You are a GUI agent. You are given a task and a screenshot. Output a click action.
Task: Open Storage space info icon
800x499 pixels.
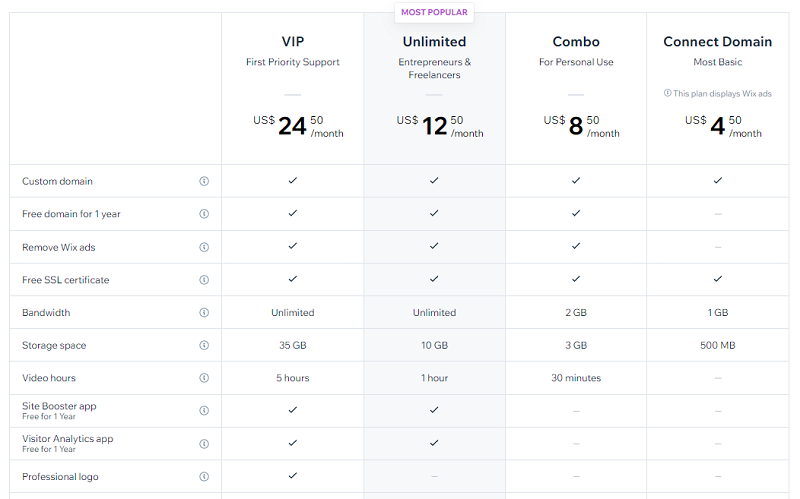click(x=204, y=346)
